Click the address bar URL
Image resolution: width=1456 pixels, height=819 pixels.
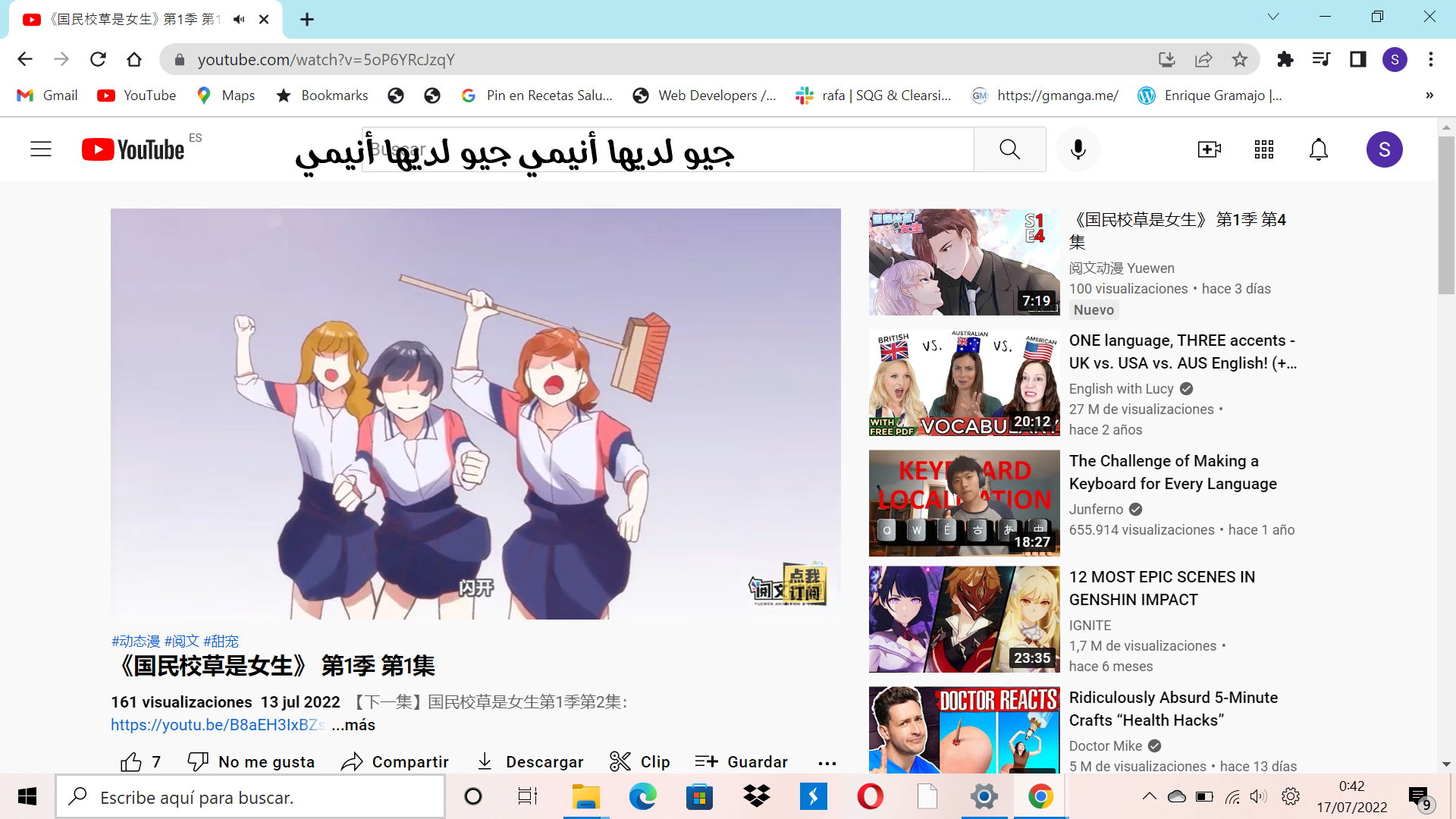point(326,60)
